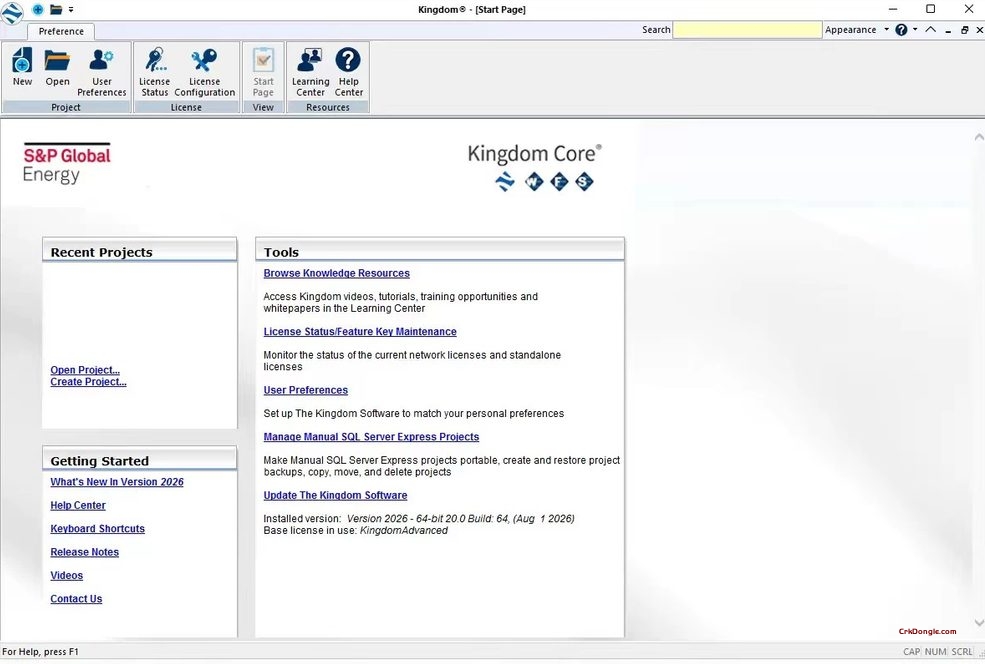Open Browse Knowledge Resources link
Viewport: 985px width, 664px height.
(x=337, y=273)
